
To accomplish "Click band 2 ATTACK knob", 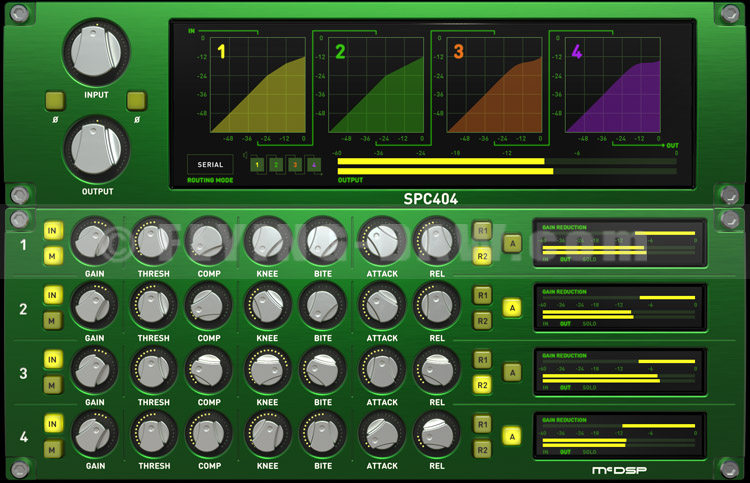I will coord(382,306).
